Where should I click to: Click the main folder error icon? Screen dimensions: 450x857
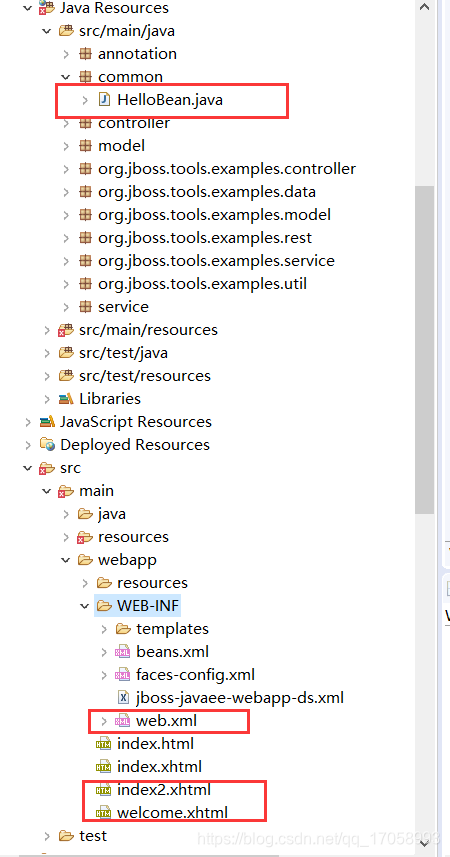(x=66, y=491)
